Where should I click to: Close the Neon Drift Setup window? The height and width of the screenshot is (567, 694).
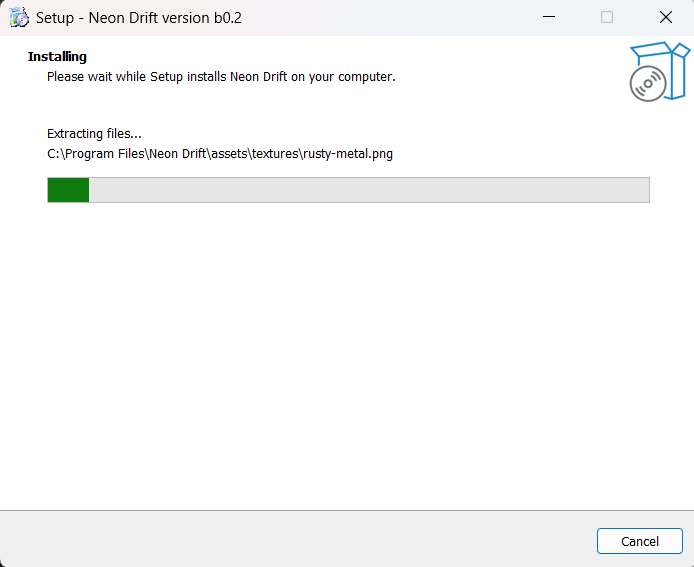665,17
